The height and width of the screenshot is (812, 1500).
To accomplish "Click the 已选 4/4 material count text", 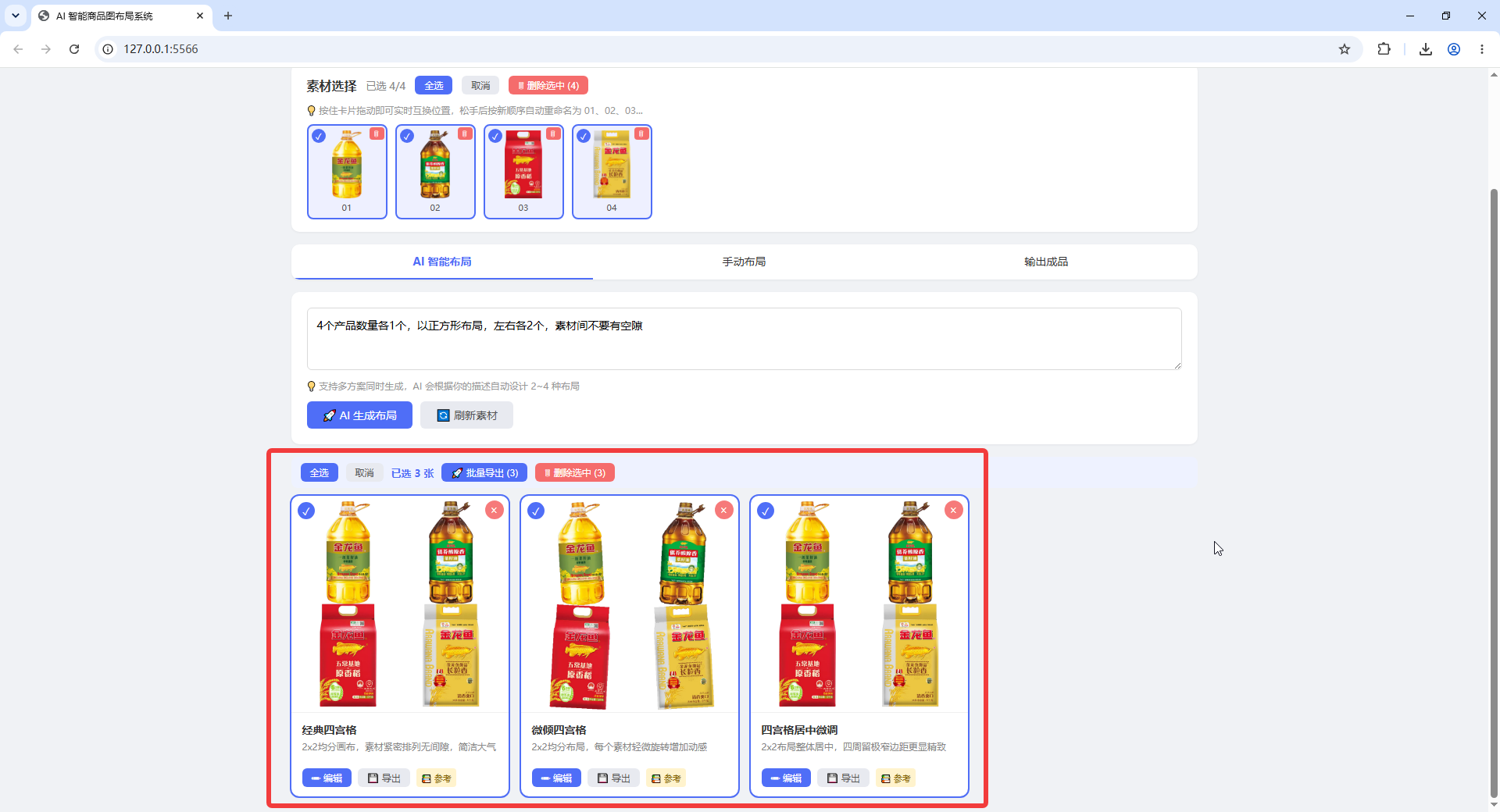I will 386,86.
